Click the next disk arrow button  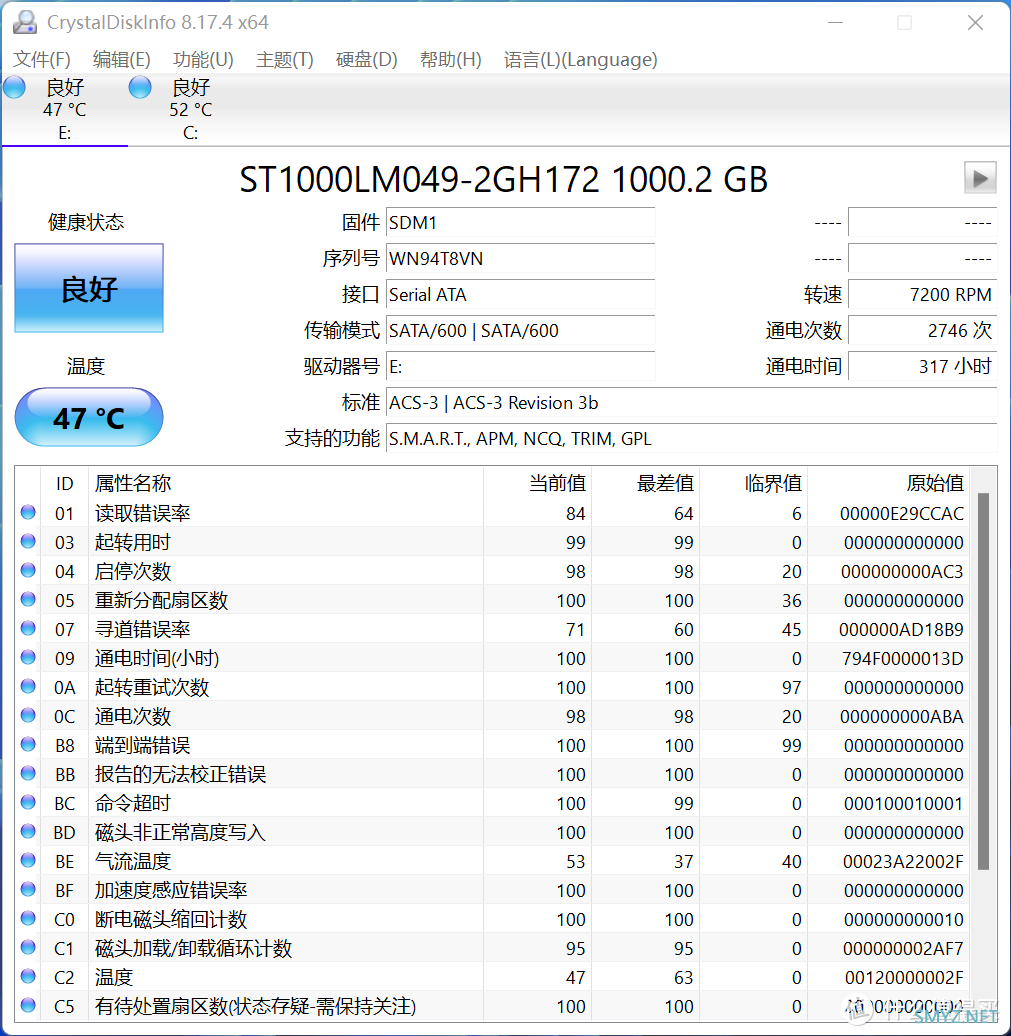pyautogui.click(x=980, y=178)
